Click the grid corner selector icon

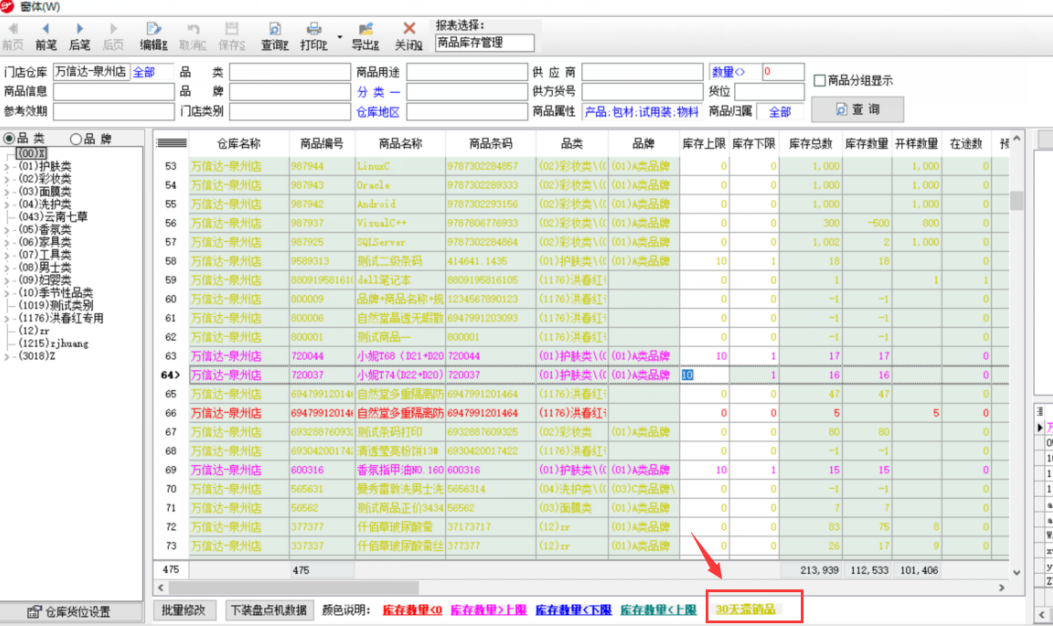(x=171, y=143)
